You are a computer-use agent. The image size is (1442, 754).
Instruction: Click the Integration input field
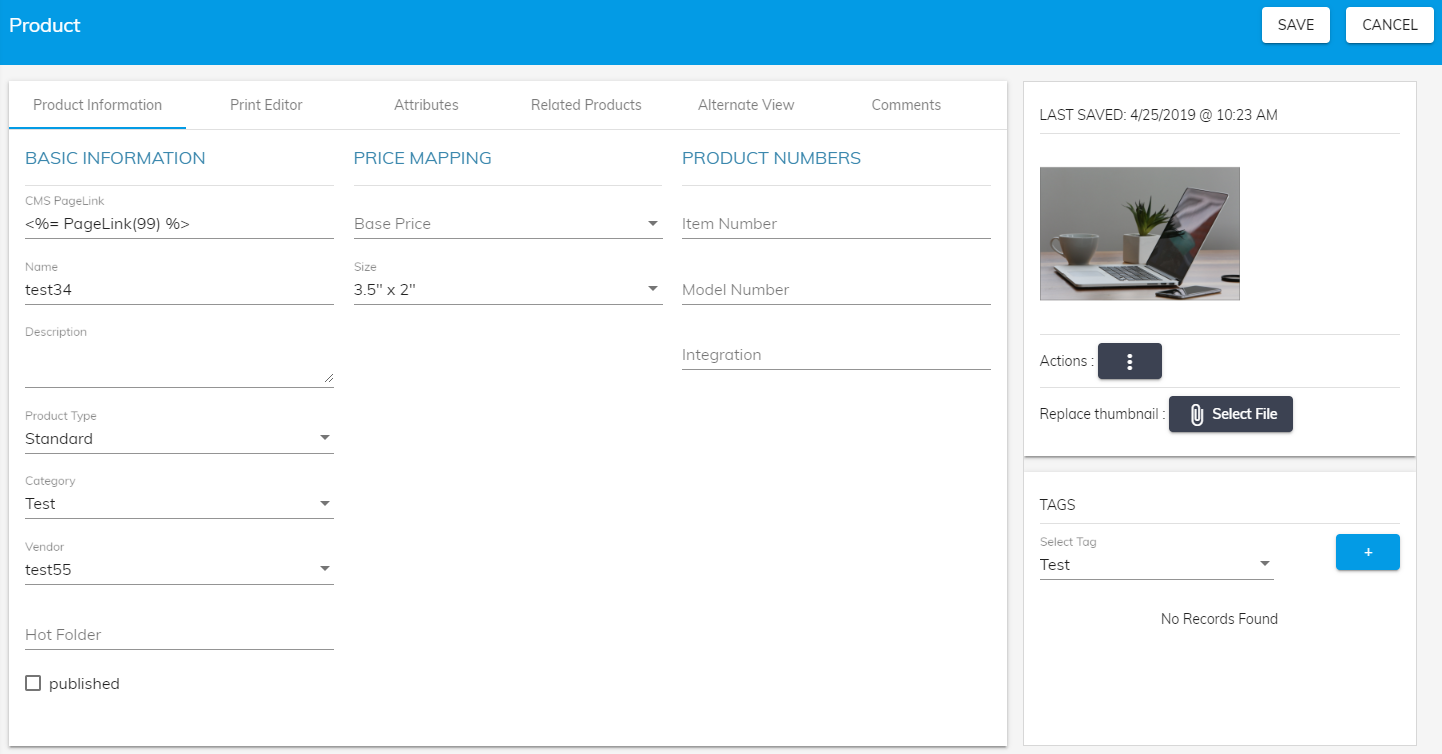click(836, 355)
